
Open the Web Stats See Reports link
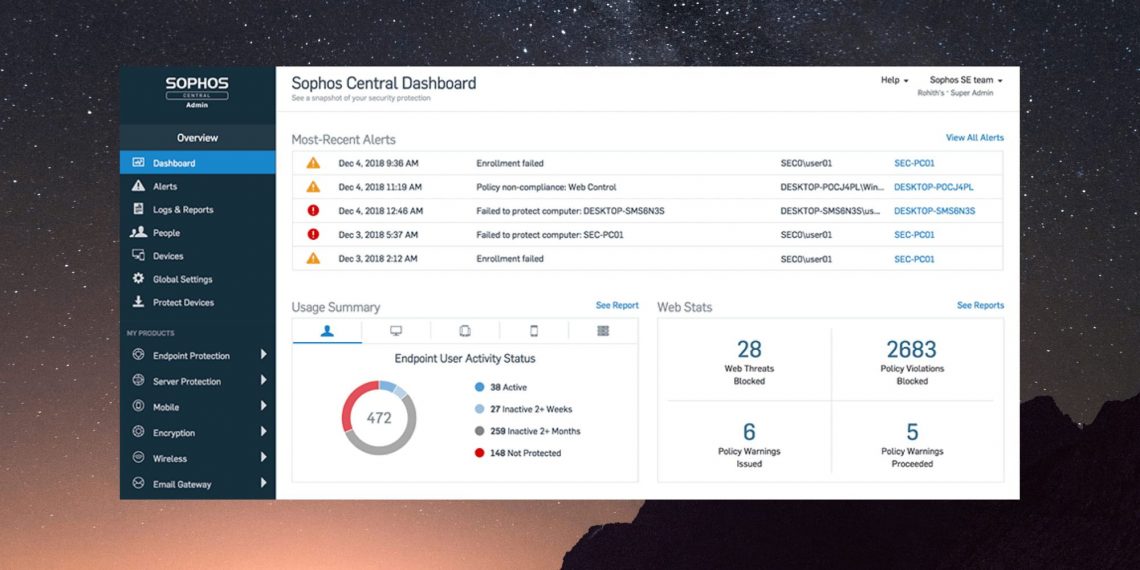(980, 305)
